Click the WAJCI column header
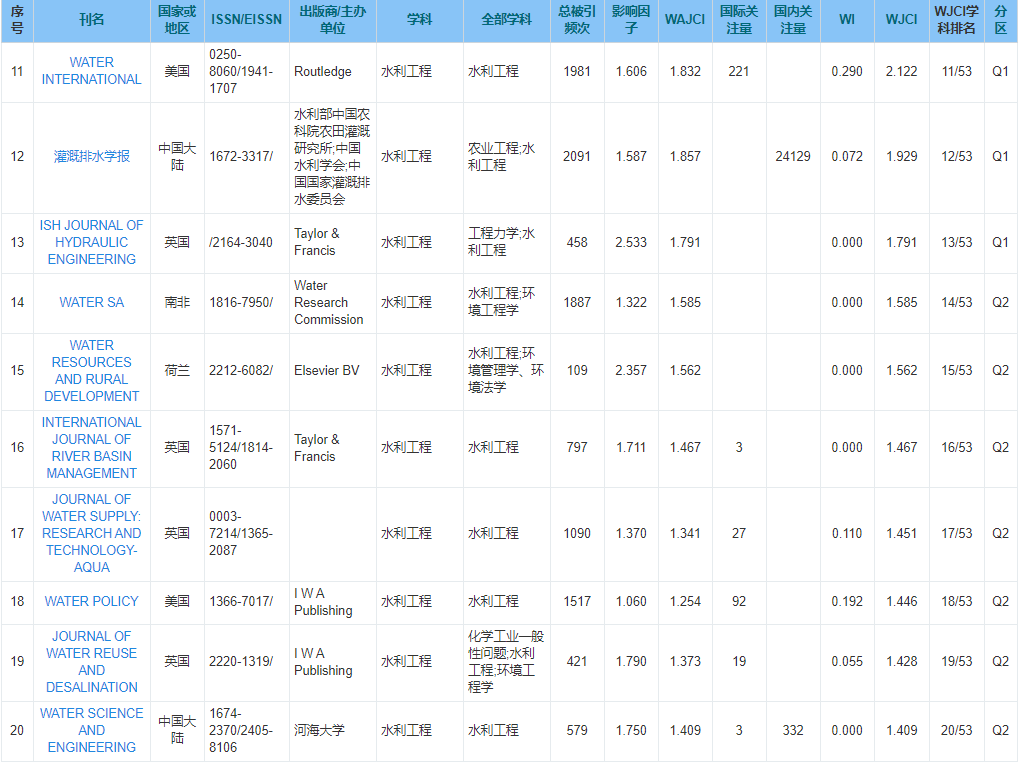1024x764 pixels. [x=685, y=20]
